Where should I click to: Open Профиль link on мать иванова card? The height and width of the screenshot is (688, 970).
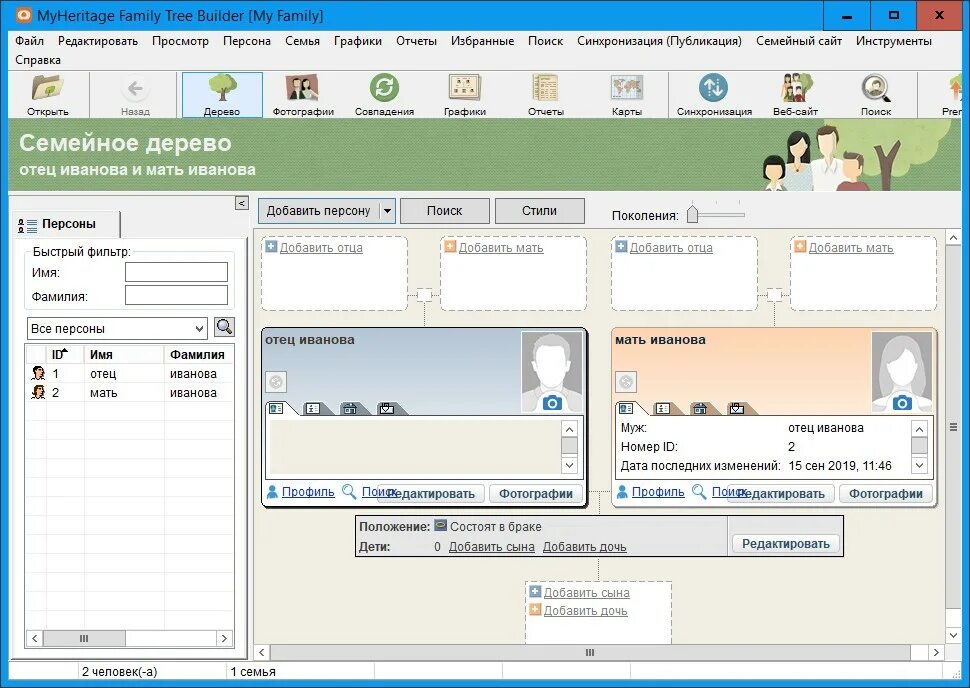658,491
